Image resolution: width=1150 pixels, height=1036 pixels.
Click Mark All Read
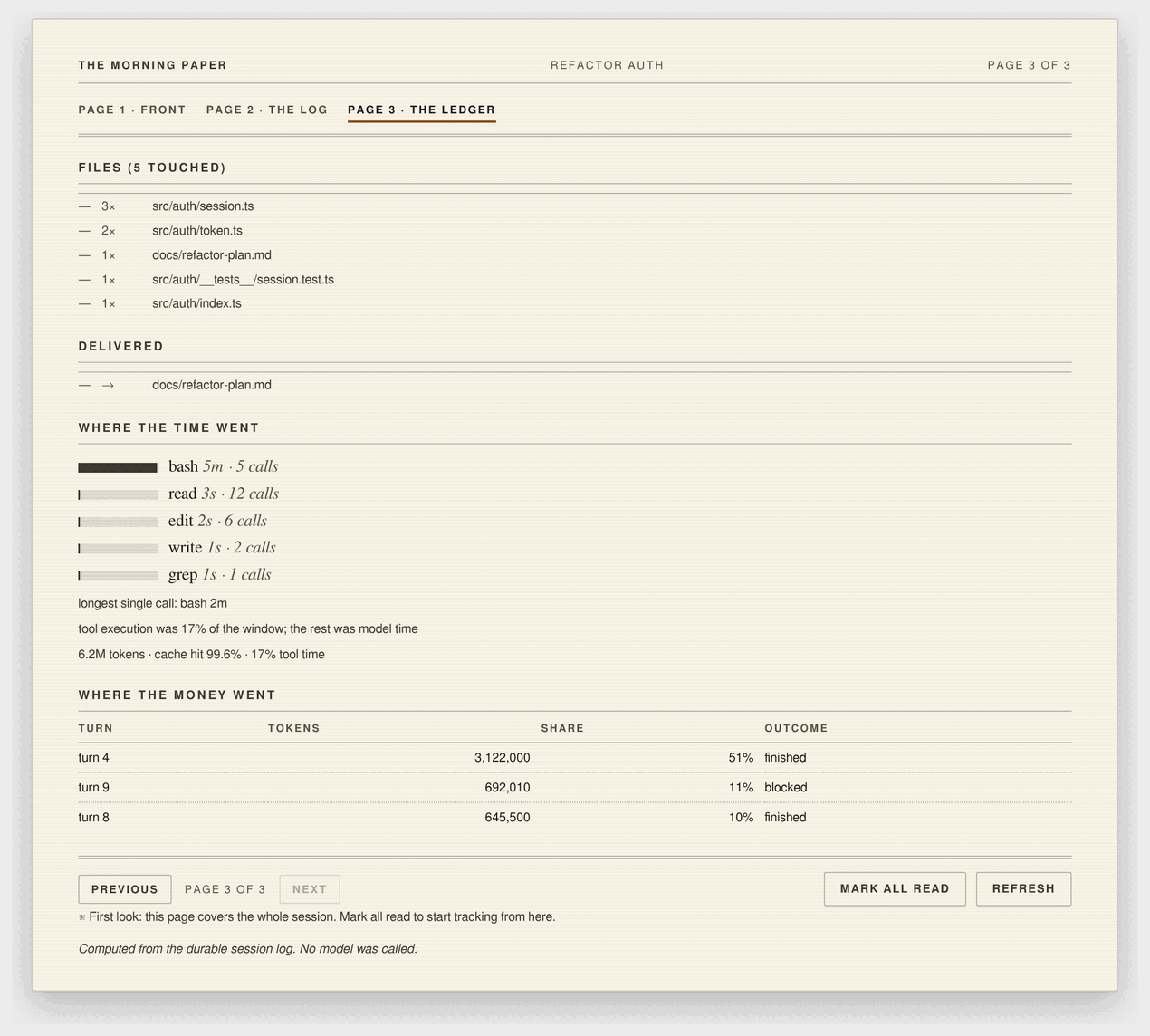coord(895,888)
